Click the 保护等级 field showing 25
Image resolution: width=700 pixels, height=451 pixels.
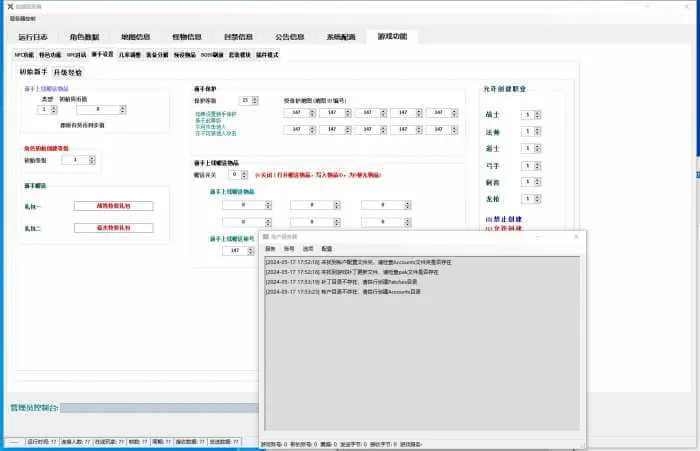tap(245, 100)
